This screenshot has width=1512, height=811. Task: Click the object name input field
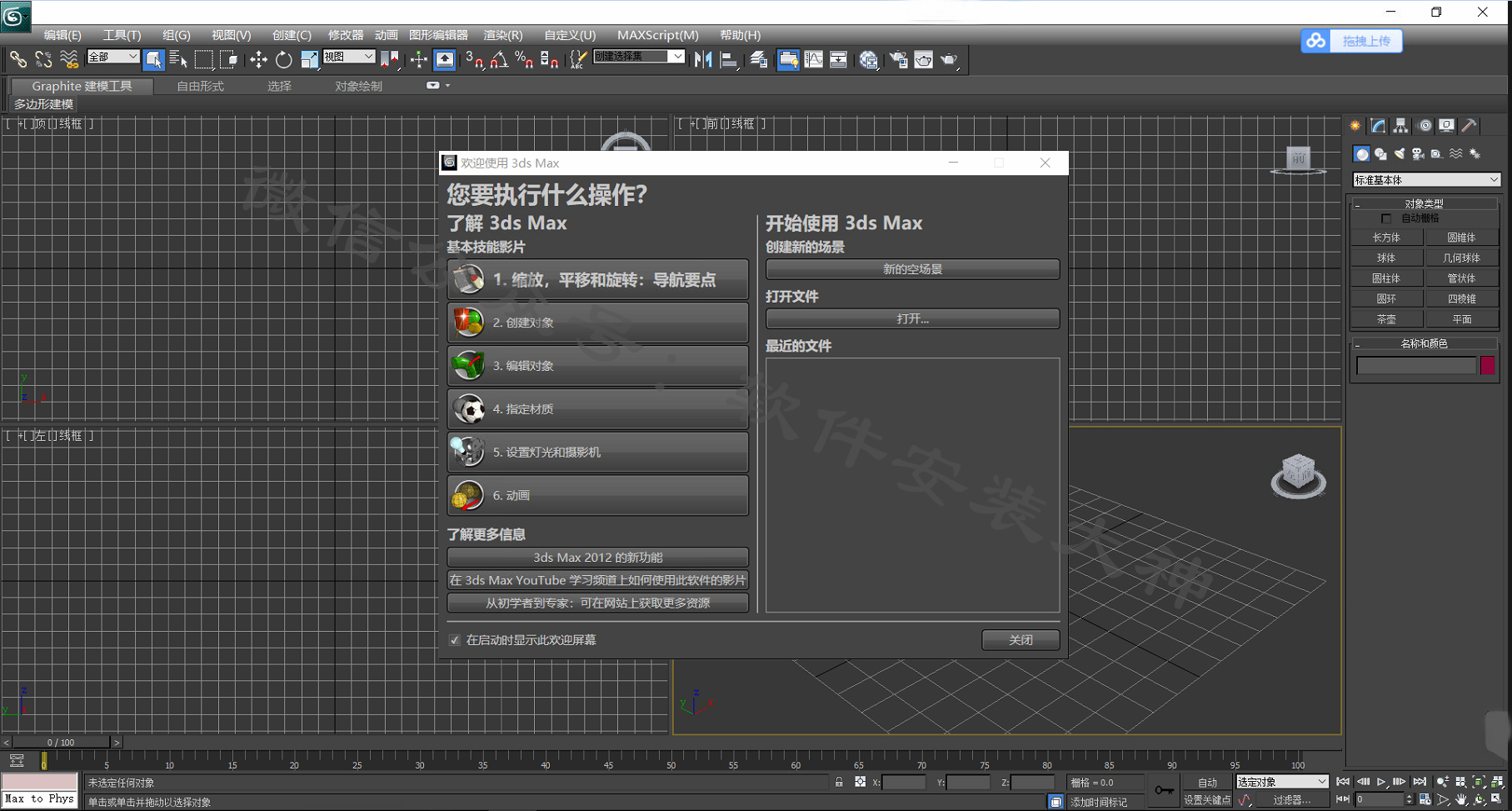(1415, 365)
